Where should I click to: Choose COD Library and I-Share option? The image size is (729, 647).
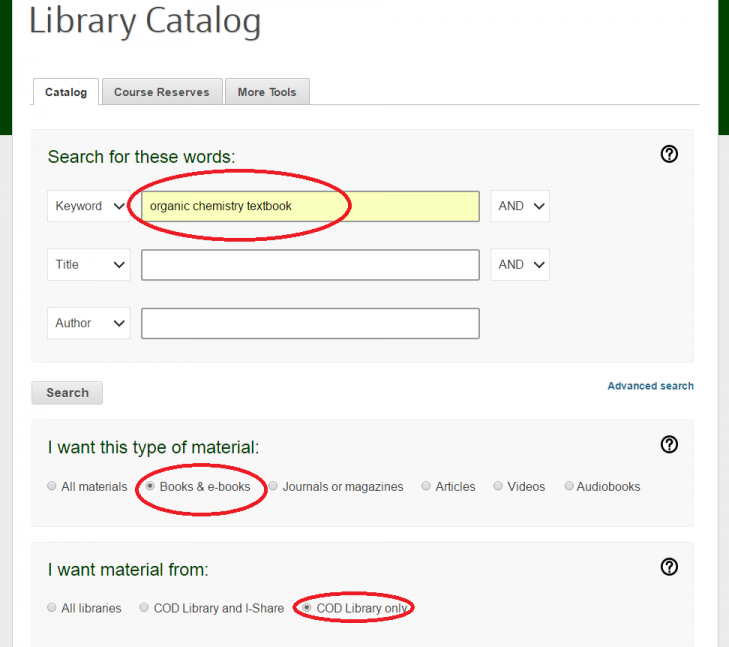[x=145, y=608]
